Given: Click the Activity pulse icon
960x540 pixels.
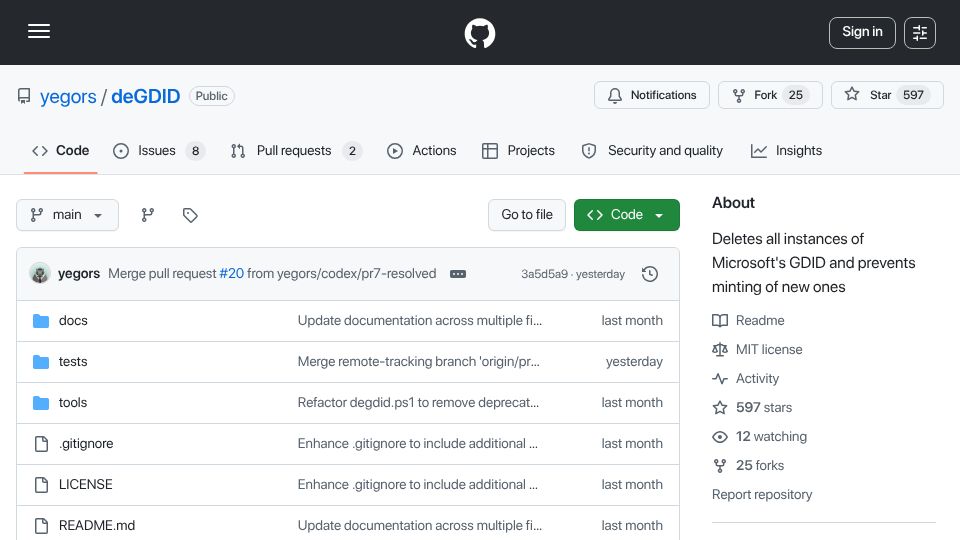Looking at the screenshot, I should (x=720, y=378).
